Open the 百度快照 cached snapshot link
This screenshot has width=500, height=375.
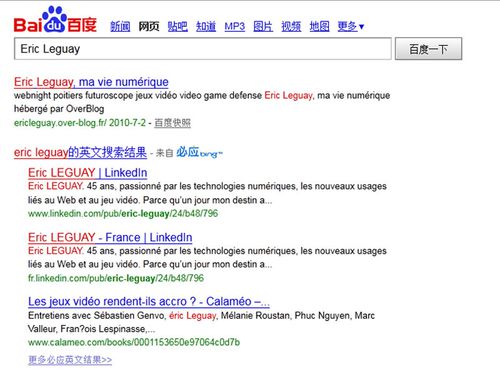click(x=172, y=123)
